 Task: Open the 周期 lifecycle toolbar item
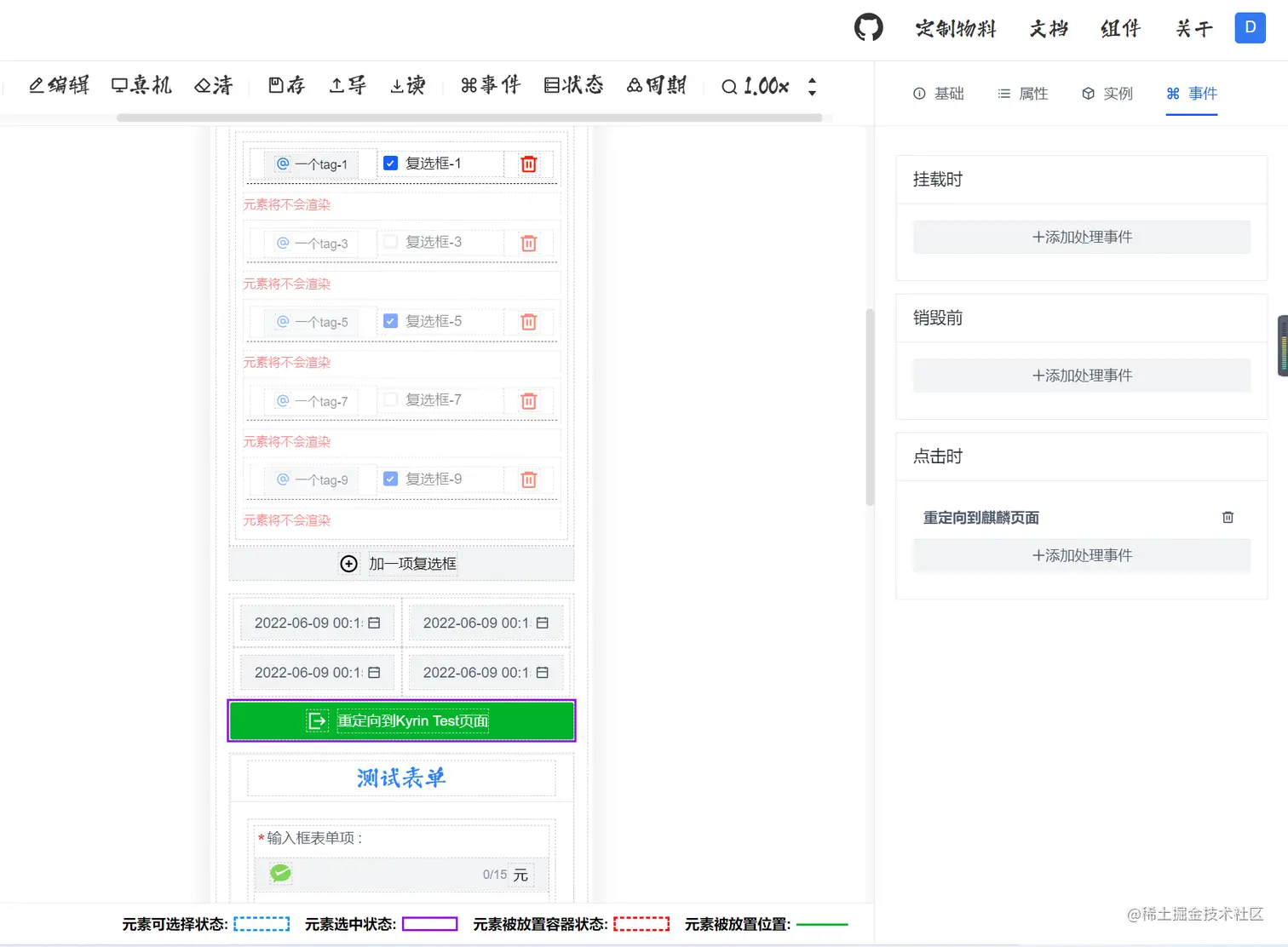(x=656, y=85)
